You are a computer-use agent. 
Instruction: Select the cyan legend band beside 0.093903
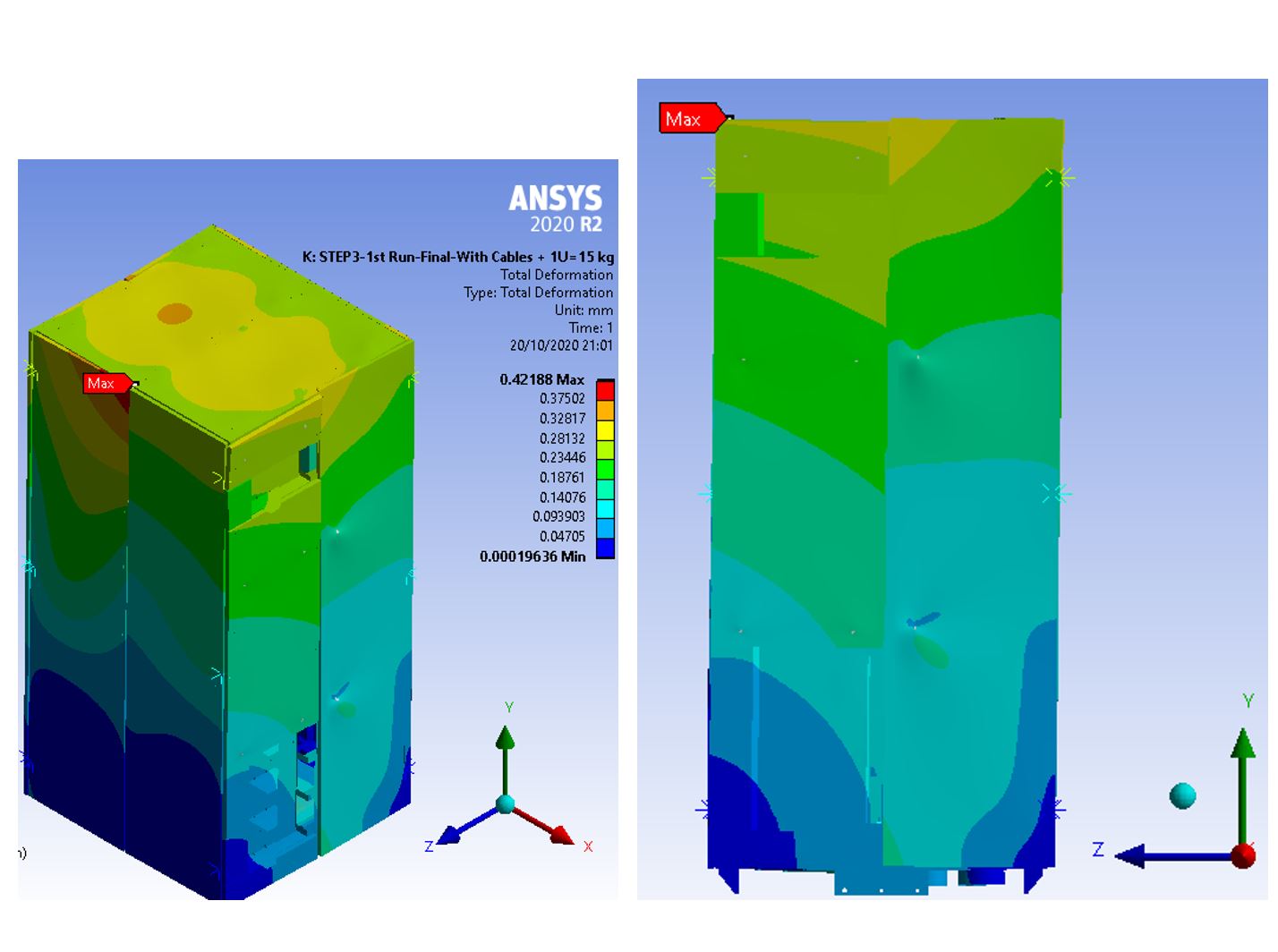click(x=606, y=509)
